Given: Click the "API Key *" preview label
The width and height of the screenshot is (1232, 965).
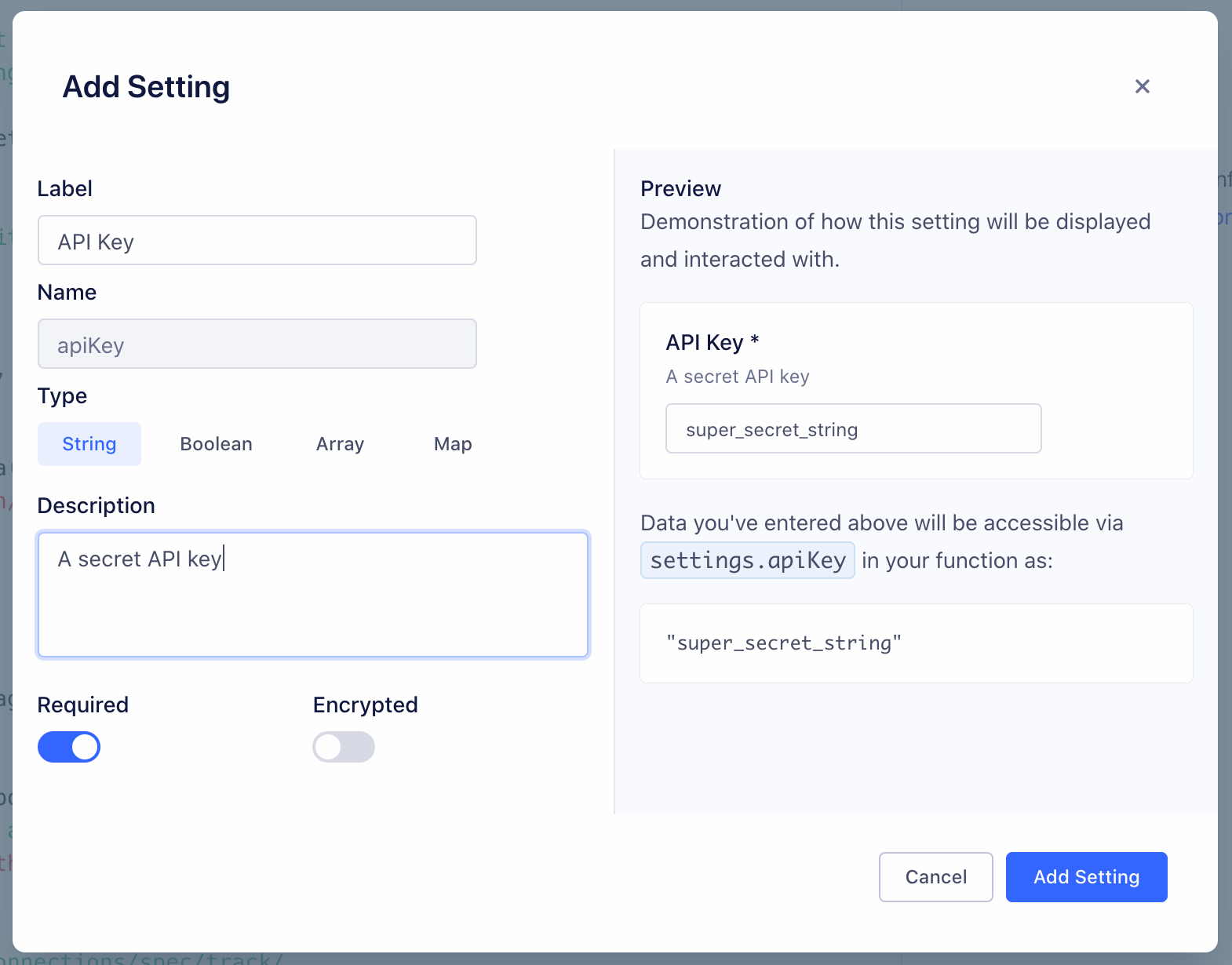Looking at the screenshot, I should click(712, 343).
